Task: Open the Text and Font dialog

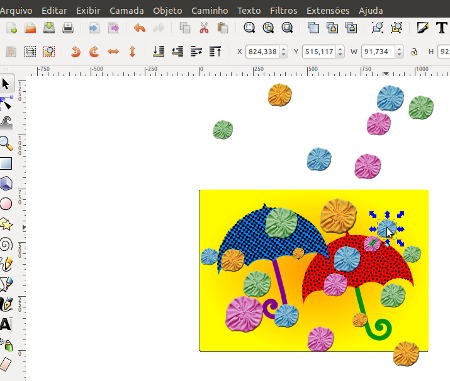Action: [442, 28]
